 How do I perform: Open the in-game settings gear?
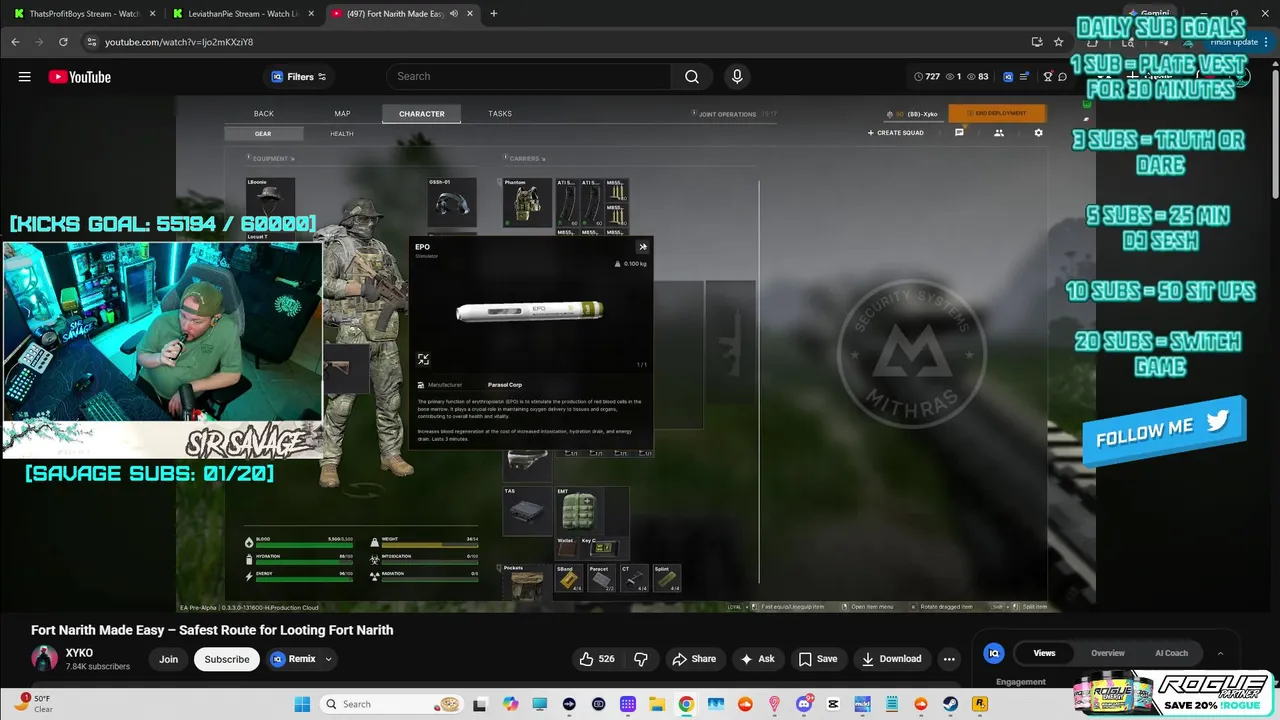[x=1038, y=133]
